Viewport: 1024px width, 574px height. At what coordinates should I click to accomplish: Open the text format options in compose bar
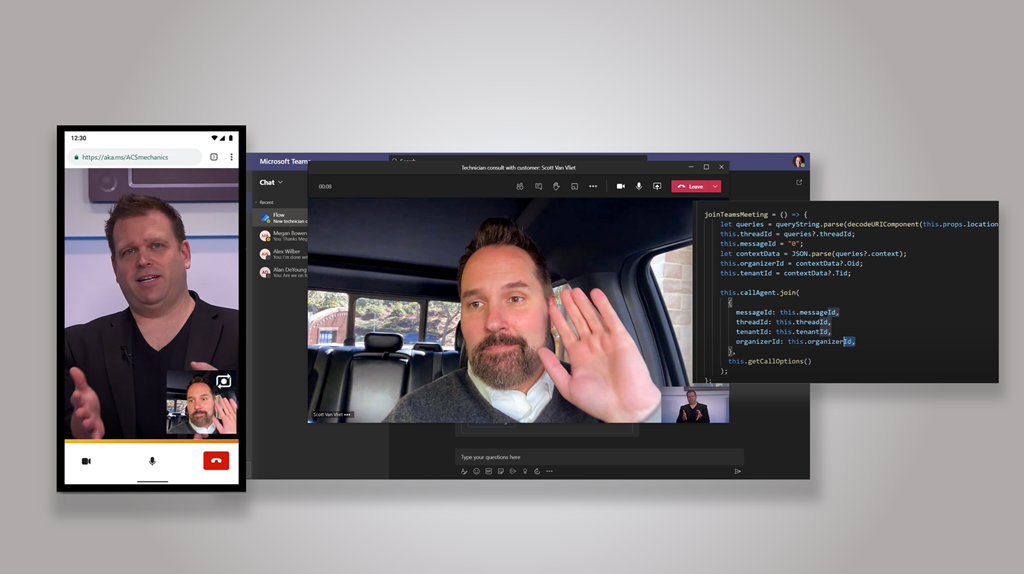(x=465, y=471)
